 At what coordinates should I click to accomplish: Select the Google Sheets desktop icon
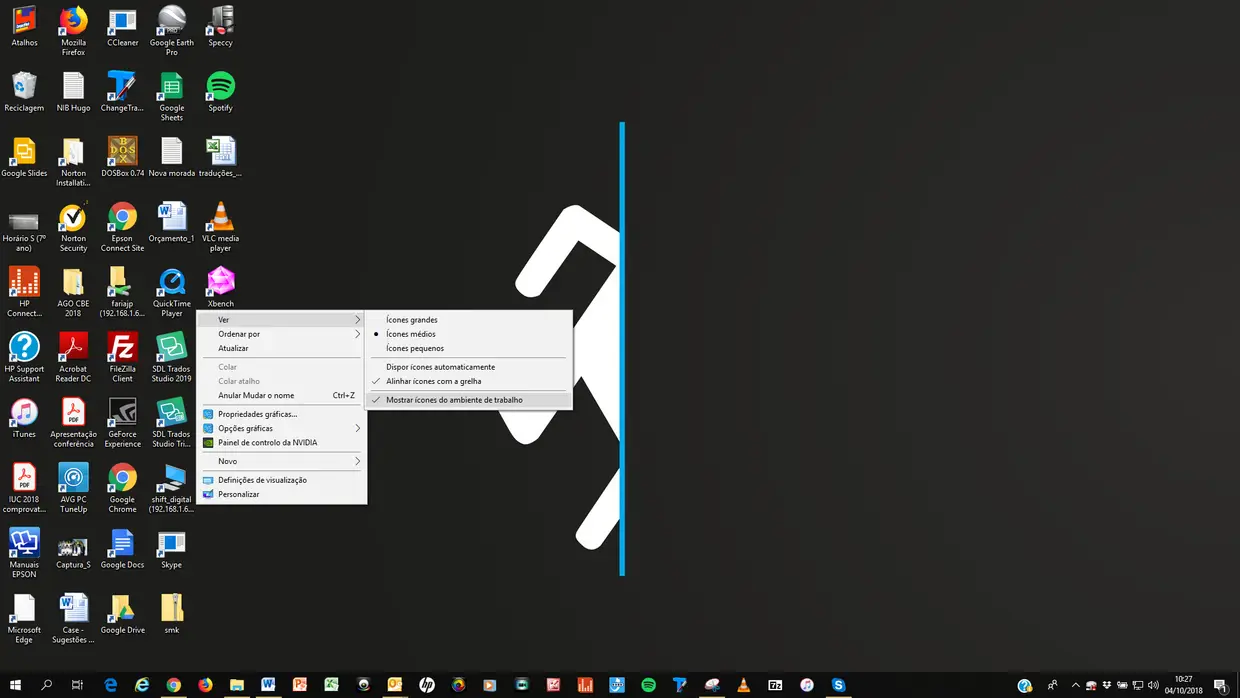(x=172, y=97)
